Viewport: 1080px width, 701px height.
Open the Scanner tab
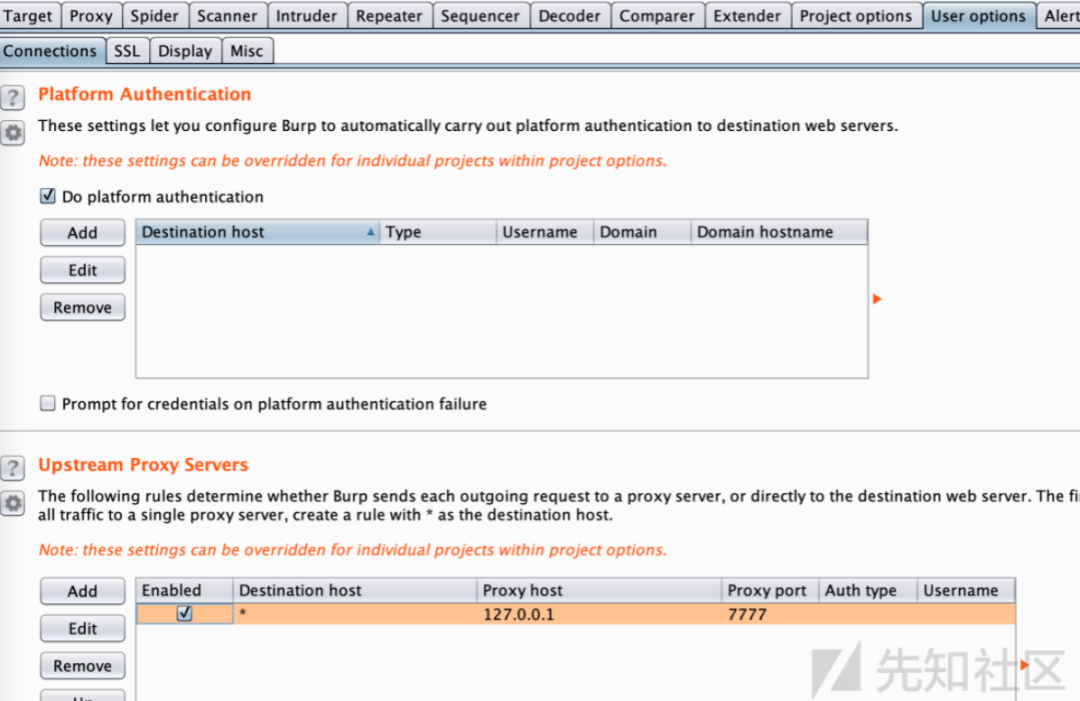click(227, 15)
